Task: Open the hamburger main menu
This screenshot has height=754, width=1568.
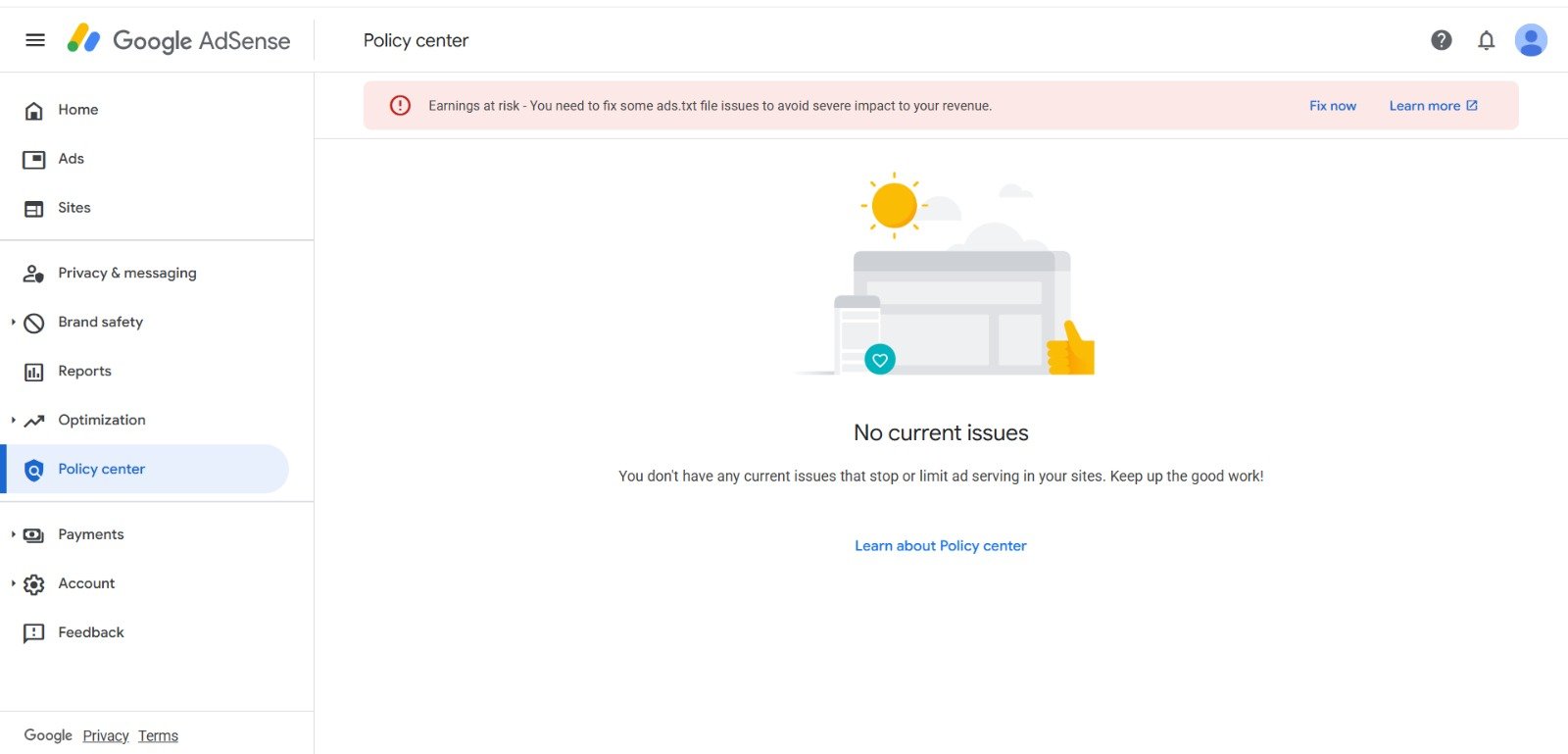Action: coord(35,40)
